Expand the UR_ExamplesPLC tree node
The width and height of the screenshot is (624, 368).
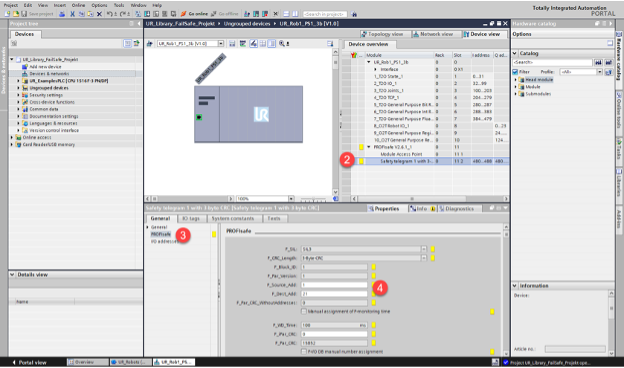[18, 81]
